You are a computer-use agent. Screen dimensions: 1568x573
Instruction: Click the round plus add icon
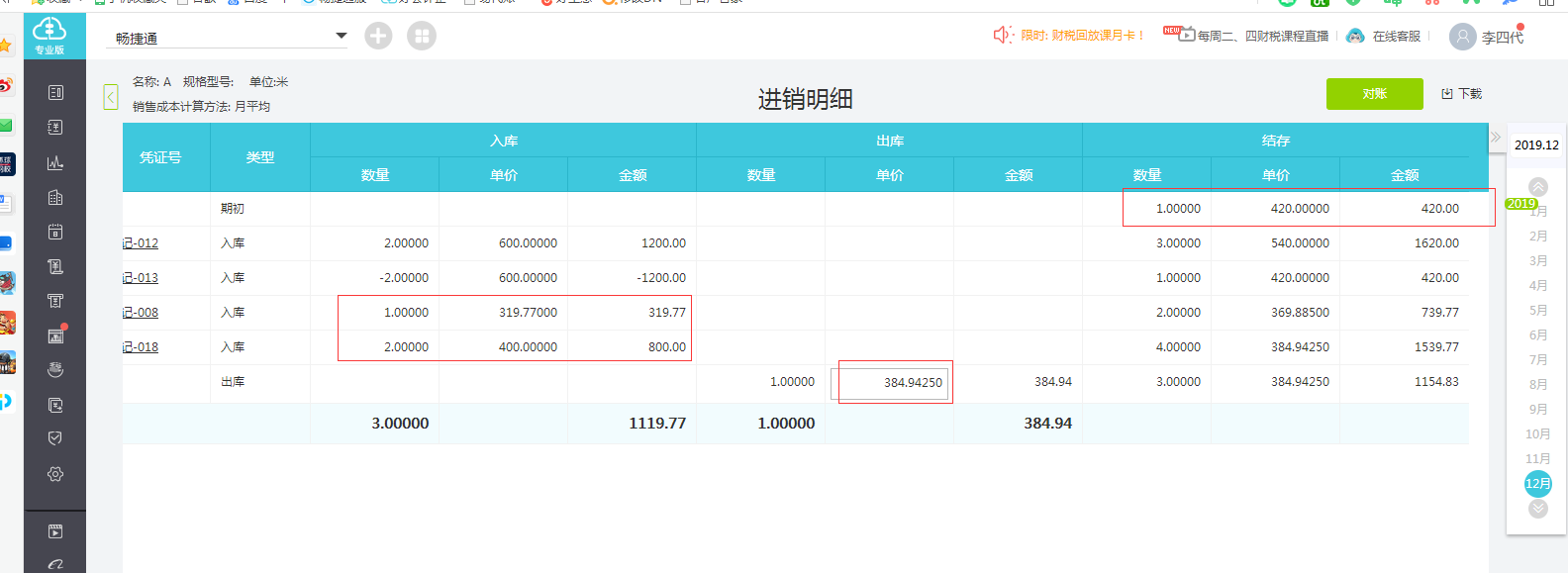(378, 36)
